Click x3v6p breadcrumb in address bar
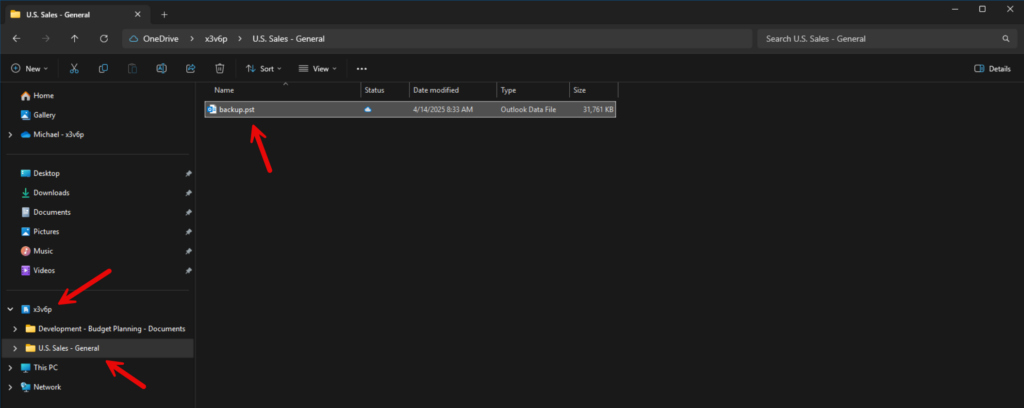The height and width of the screenshot is (408, 1024). click(x=215, y=39)
